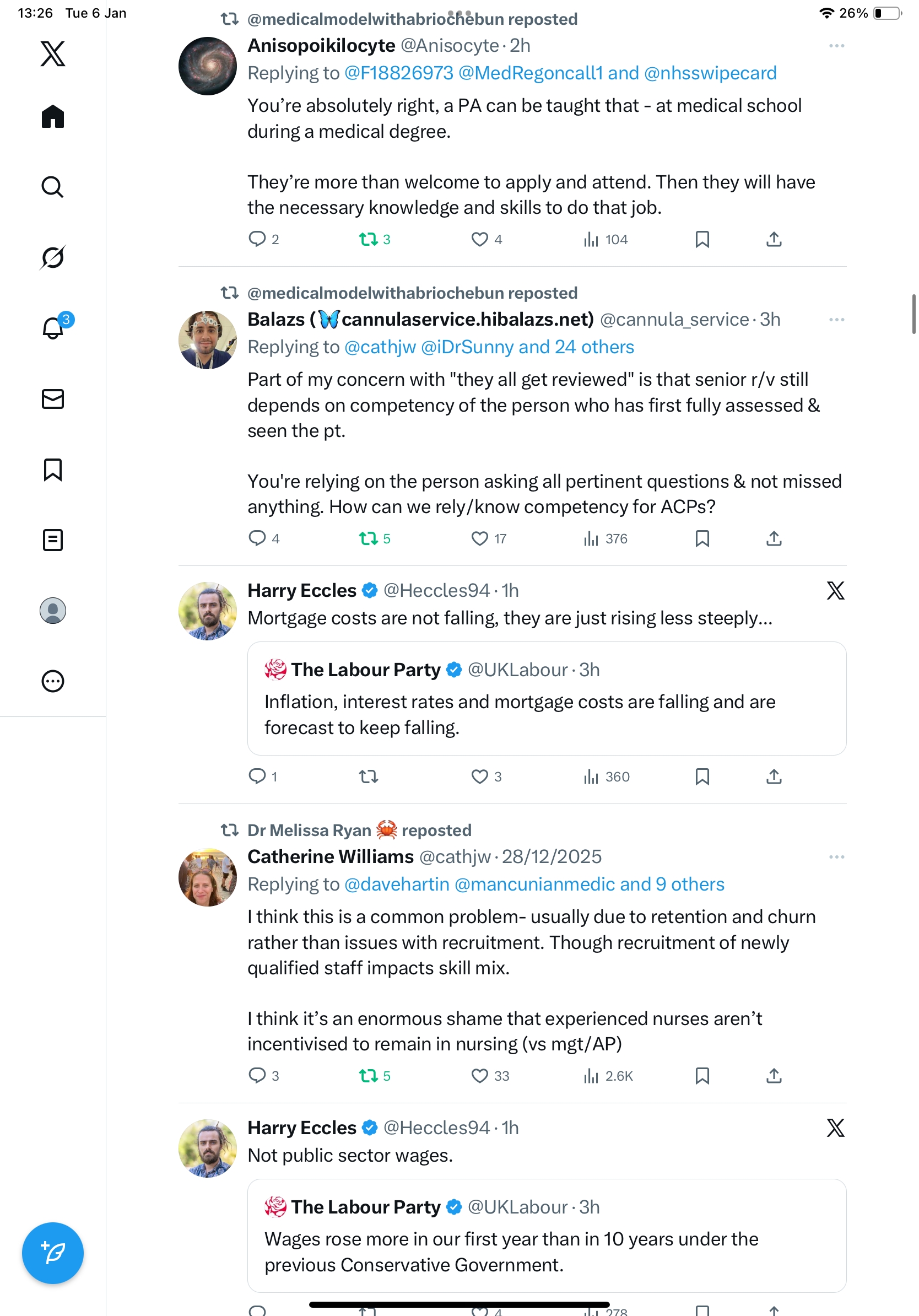
Task: Open Notifications bell with 3 badge
Action: click(53, 328)
